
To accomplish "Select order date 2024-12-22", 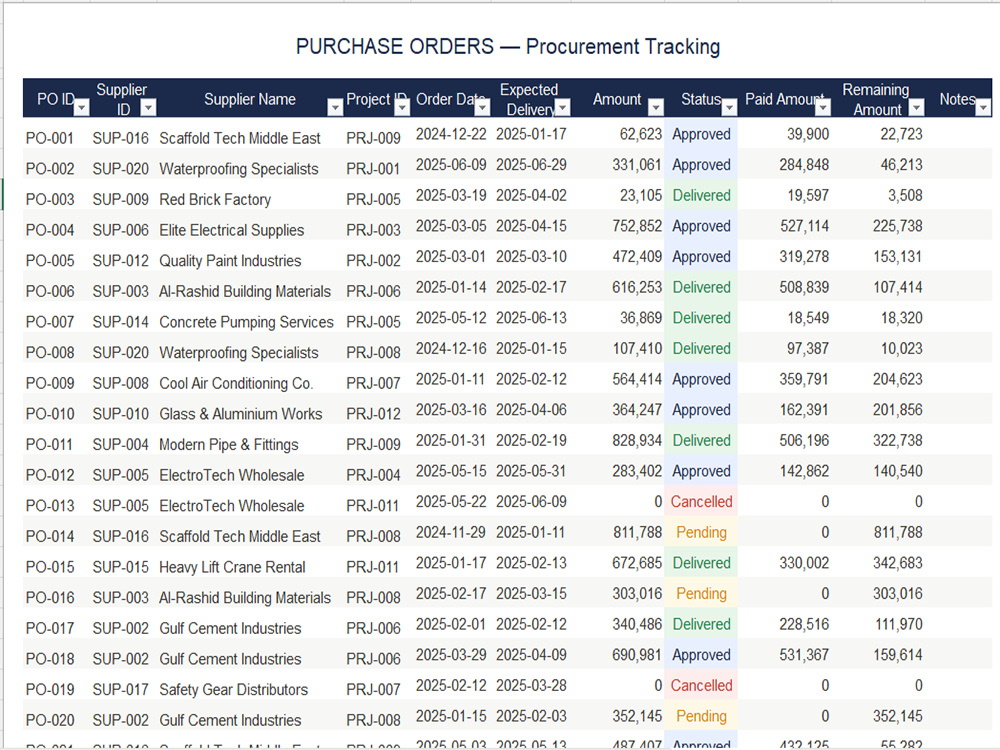I will click(451, 135).
